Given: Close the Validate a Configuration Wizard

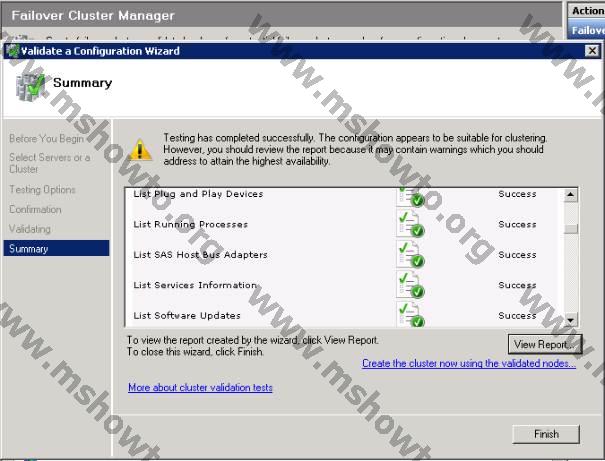Looking at the screenshot, I should pyautogui.click(x=592, y=51).
